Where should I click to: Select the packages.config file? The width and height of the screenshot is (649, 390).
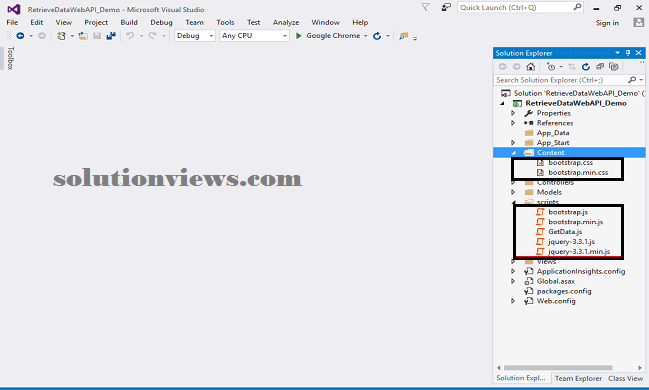[564, 291]
